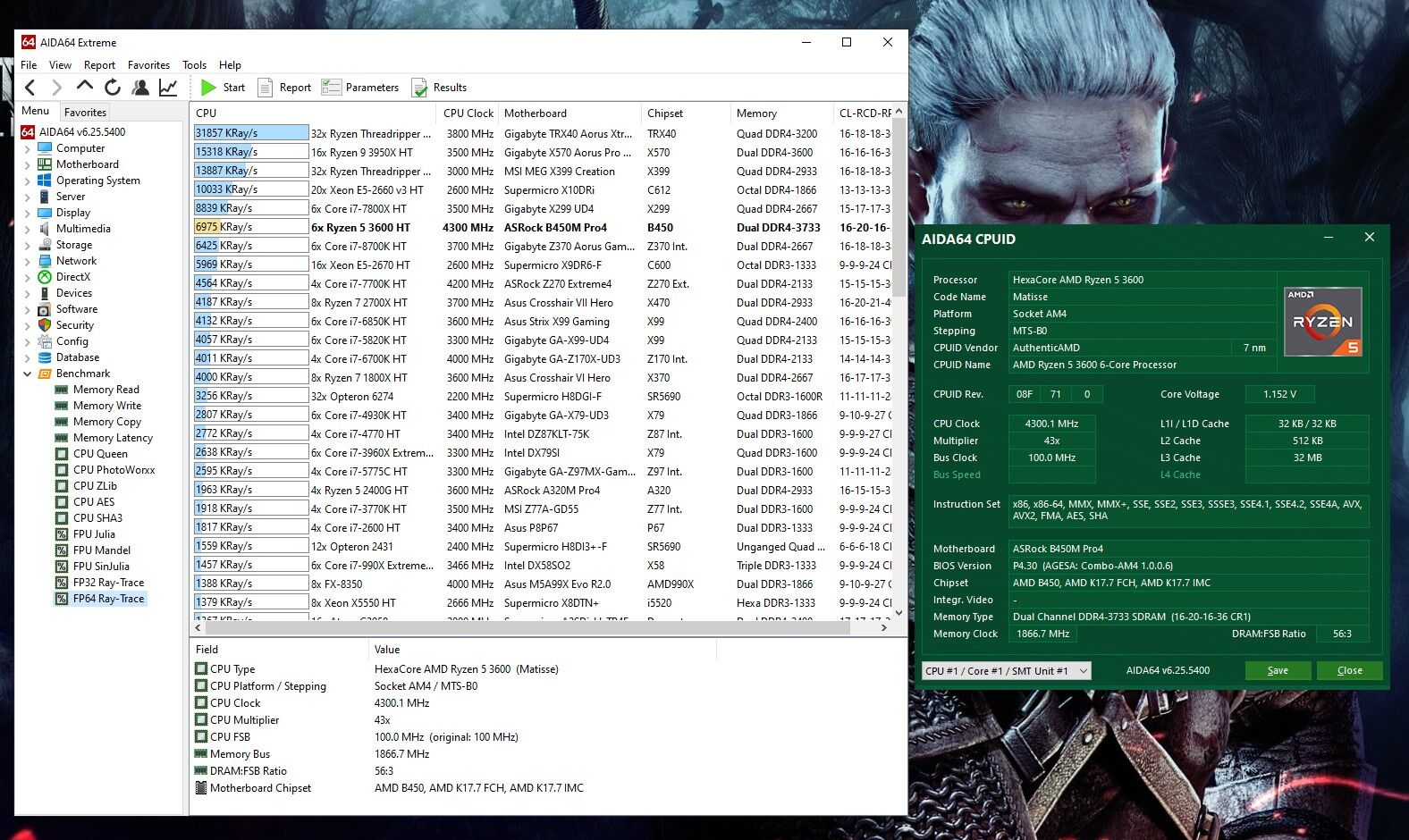The image size is (1409, 840).
Task: Minimize the AIDA64 CPUID window
Action: coord(1329,238)
